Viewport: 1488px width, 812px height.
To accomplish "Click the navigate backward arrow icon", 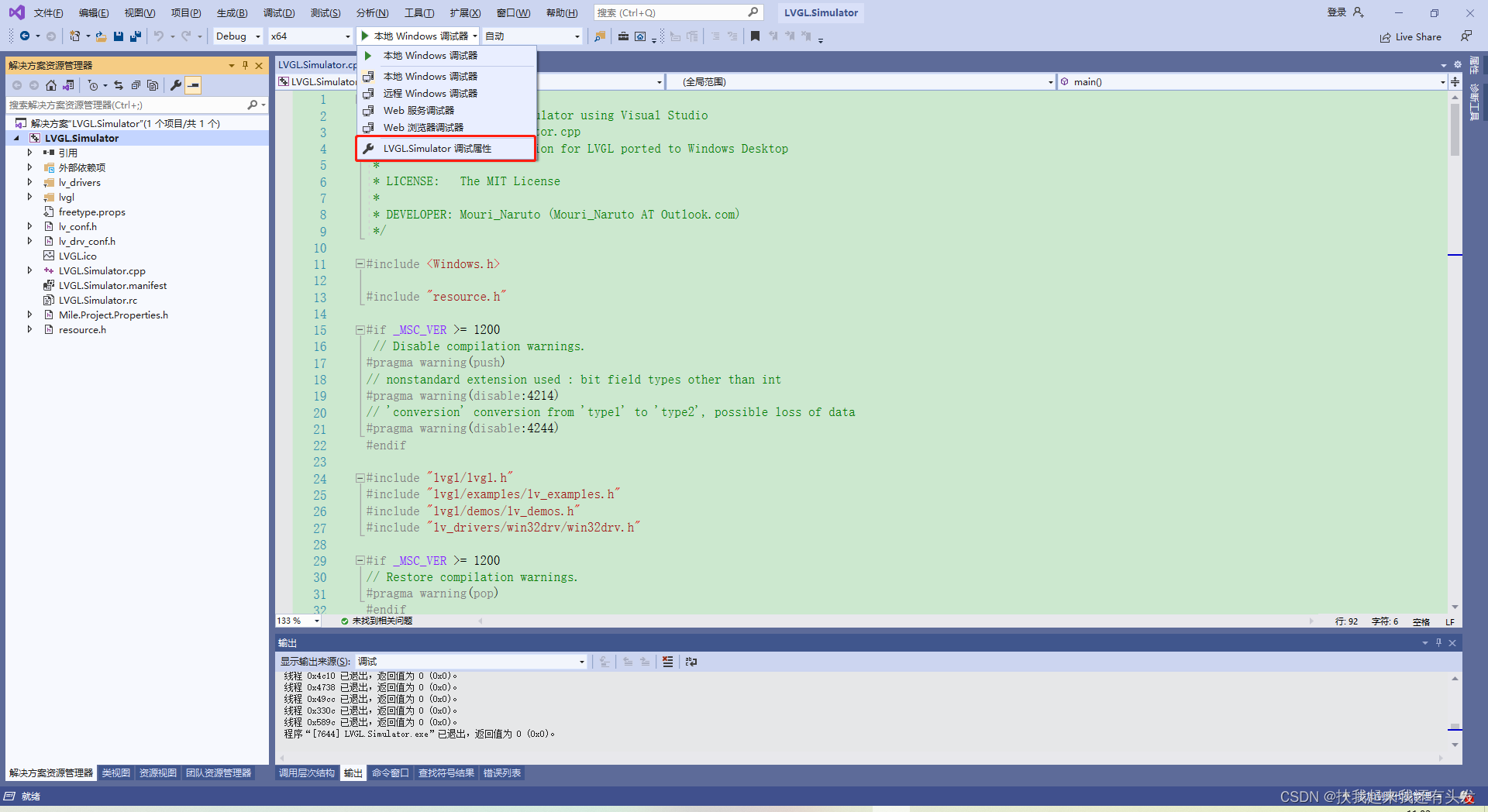I will click(x=25, y=36).
